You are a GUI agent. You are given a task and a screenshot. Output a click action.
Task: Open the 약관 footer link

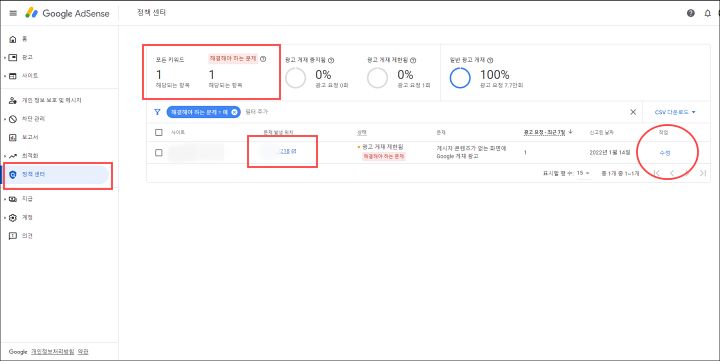click(83, 351)
